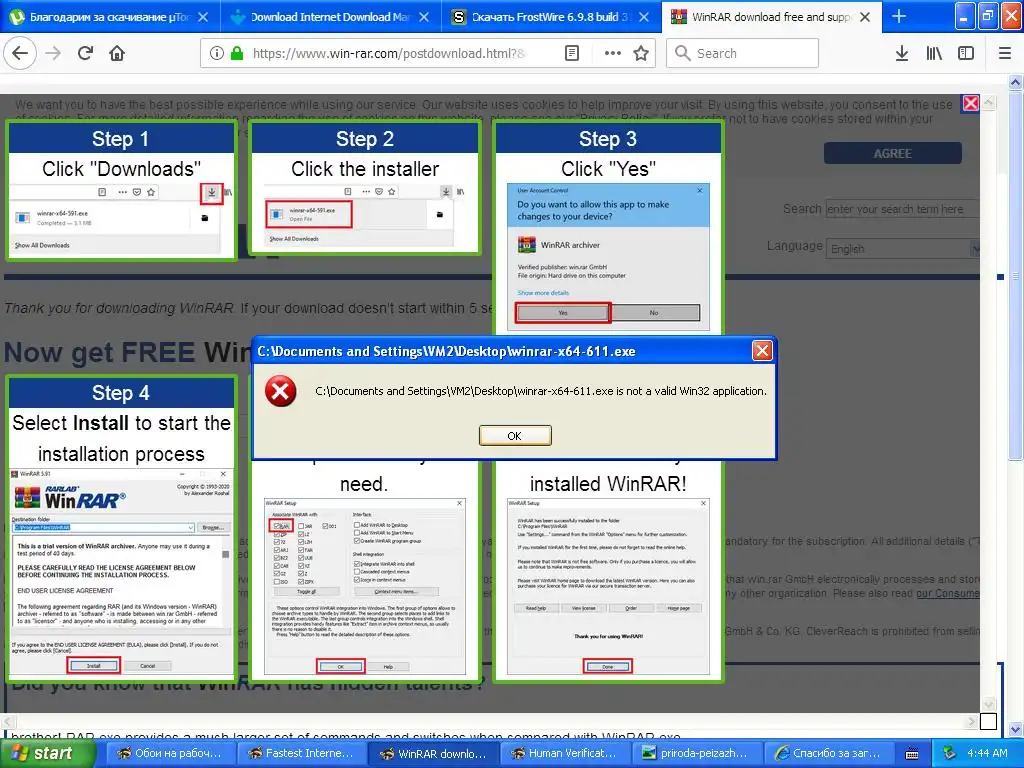Close the µTorrent tab

[203, 17]
